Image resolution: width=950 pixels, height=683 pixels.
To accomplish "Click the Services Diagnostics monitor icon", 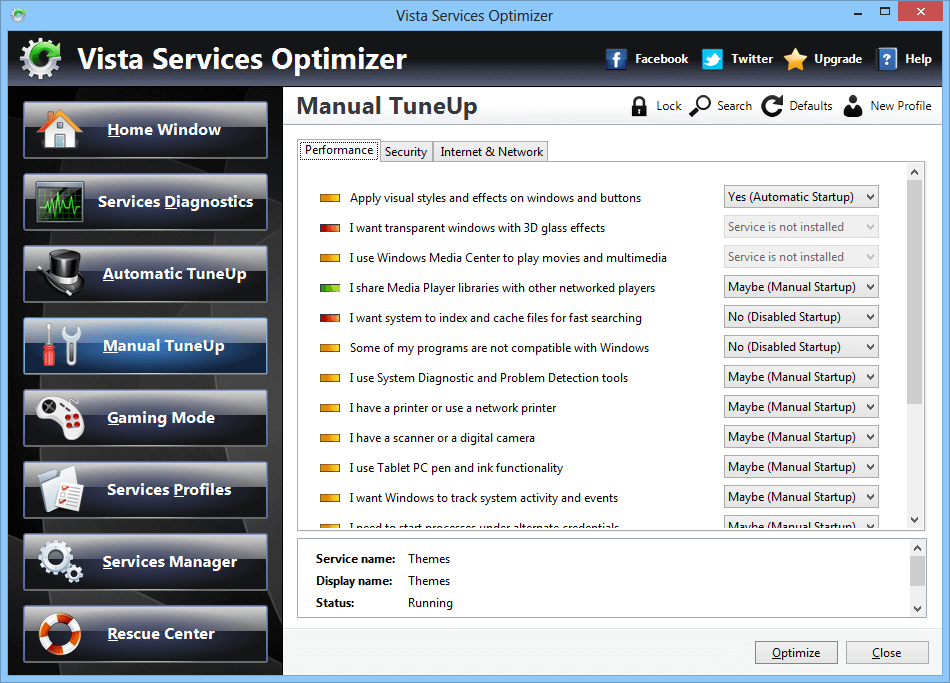I will click(x=59, y=201).
